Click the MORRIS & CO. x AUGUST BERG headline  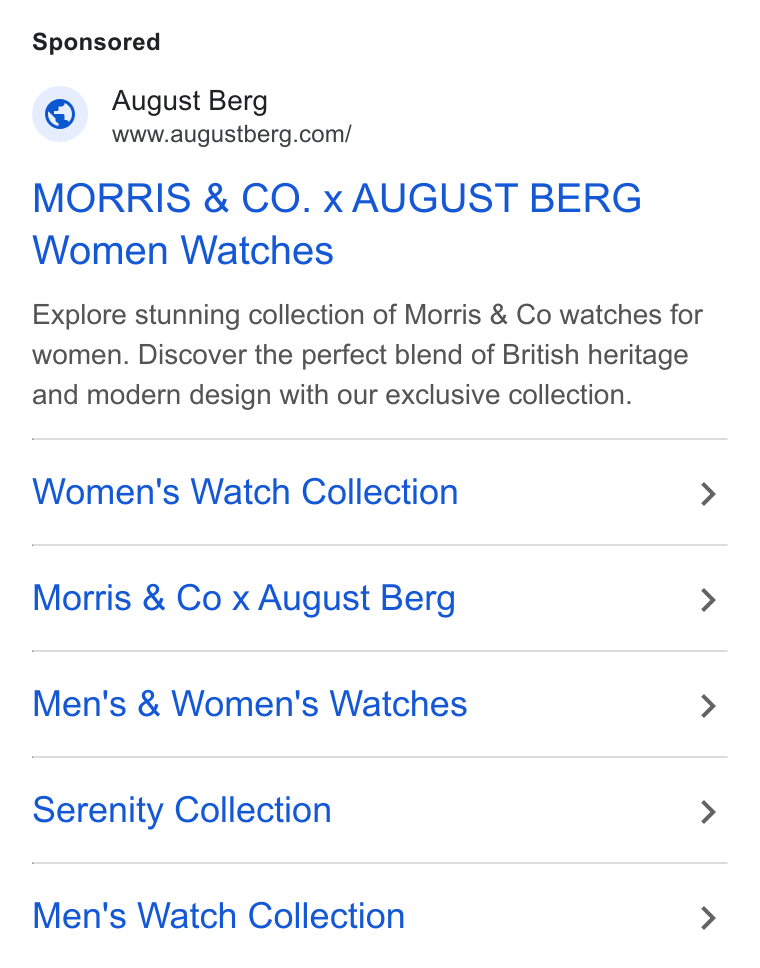point(337,198)
